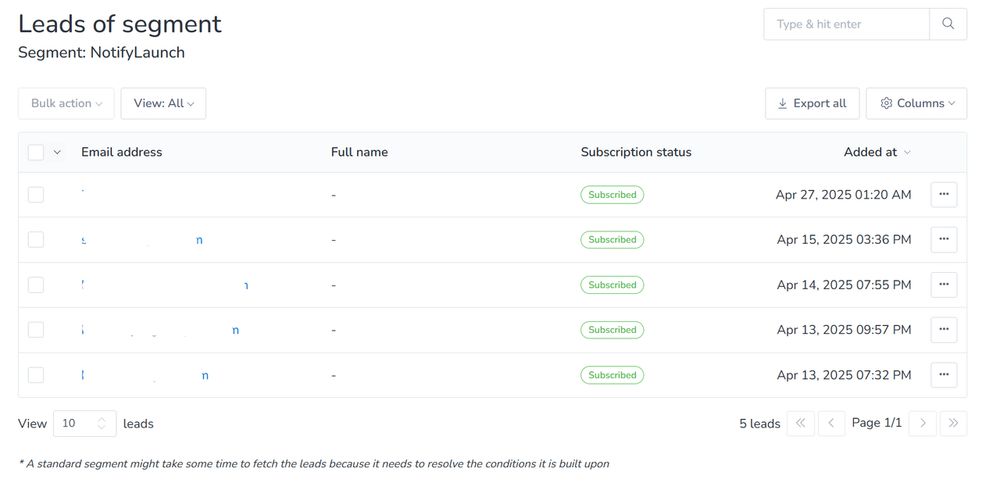This screenshot has width=1000, height=487.
Task: Check the box for the Apr 14 lead
Action: pos(36,285)
